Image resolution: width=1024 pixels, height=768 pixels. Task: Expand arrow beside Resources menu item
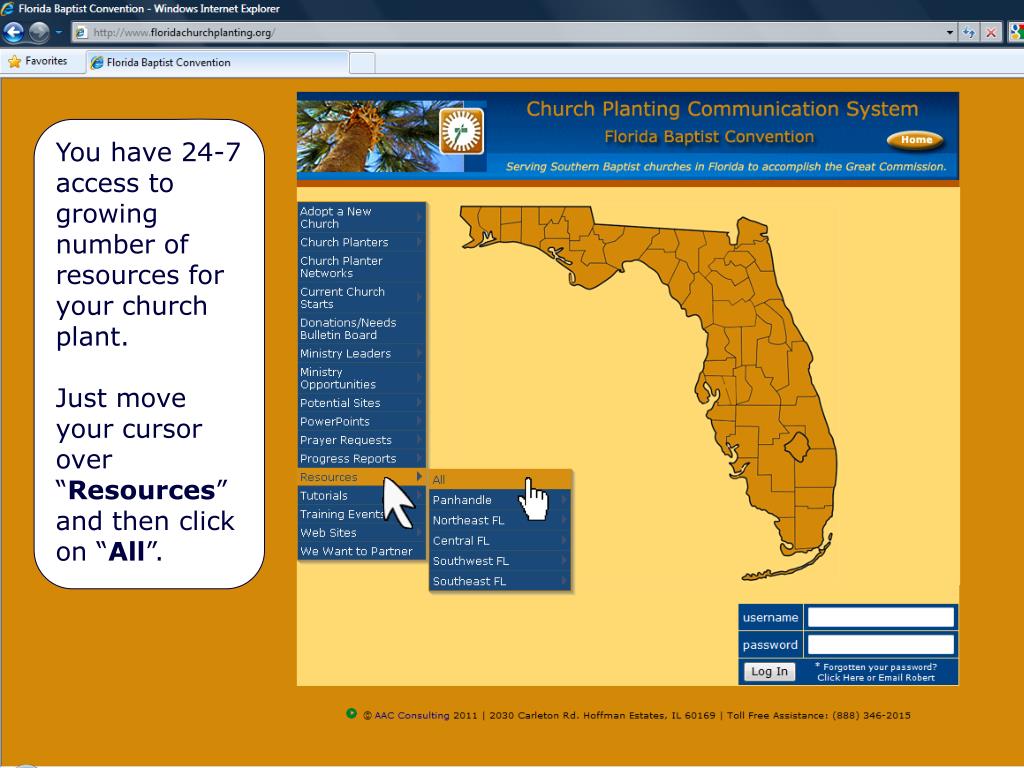coord(419,477)
